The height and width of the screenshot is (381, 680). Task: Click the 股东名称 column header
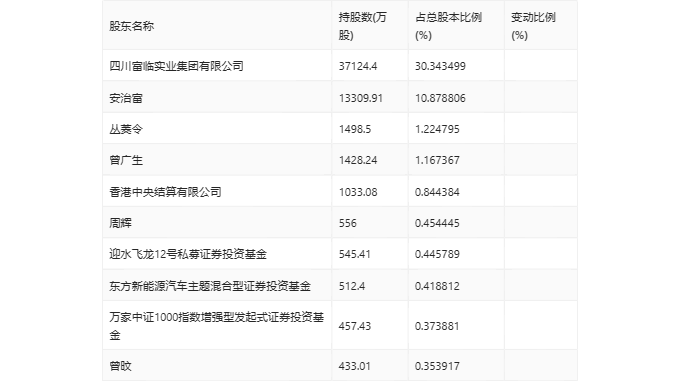pos(131,26)
